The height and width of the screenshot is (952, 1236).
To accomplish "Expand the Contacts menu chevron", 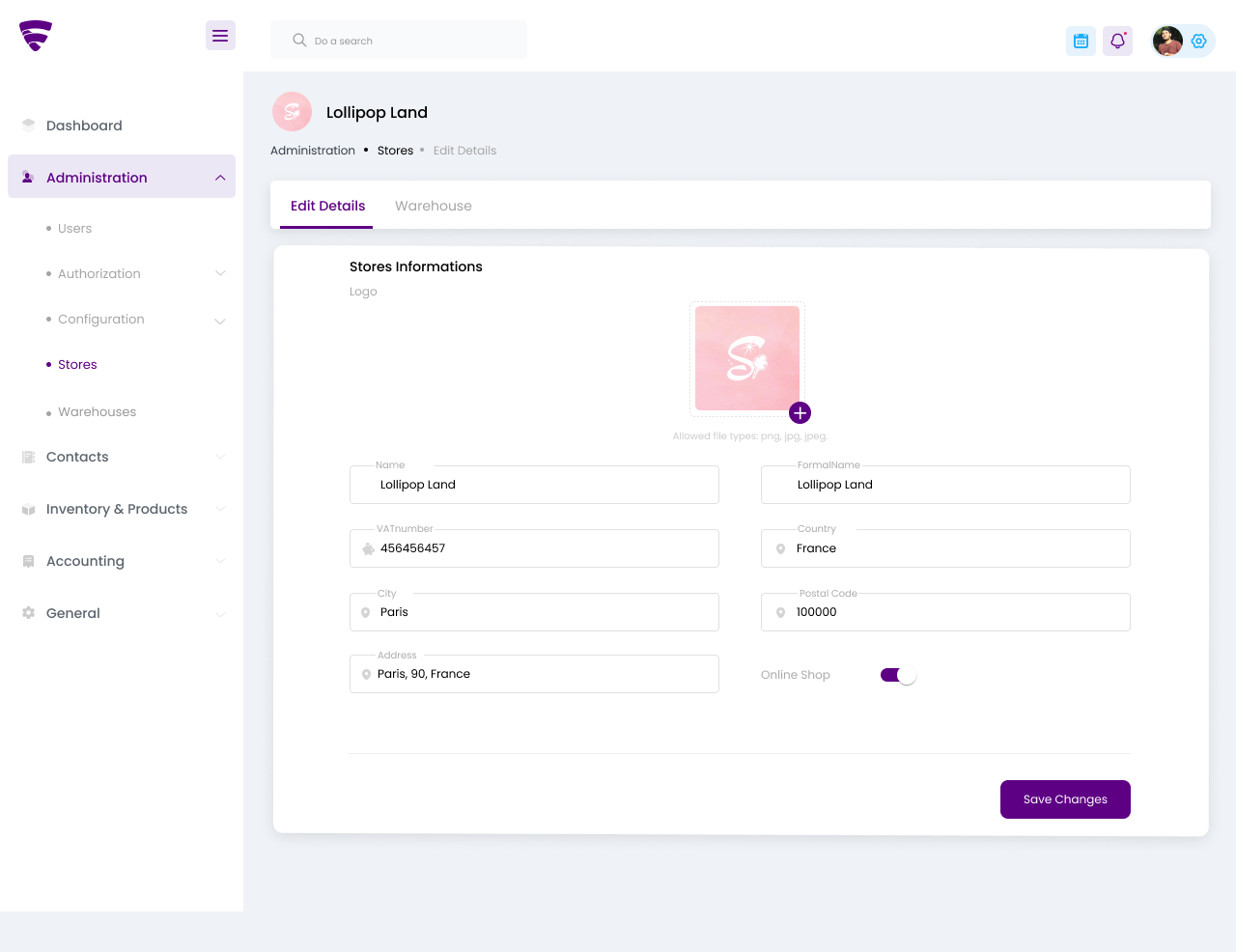I will pyautogui.click(x=220, y=457).
